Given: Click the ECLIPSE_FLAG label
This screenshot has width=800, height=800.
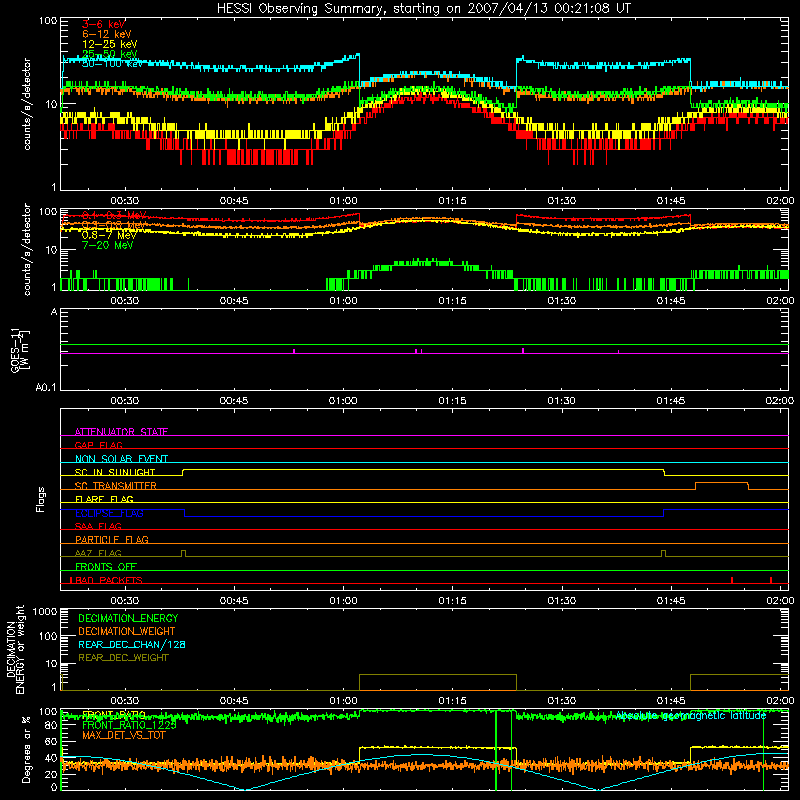Looking at the screenshot, I should click(x=109, y=513).
